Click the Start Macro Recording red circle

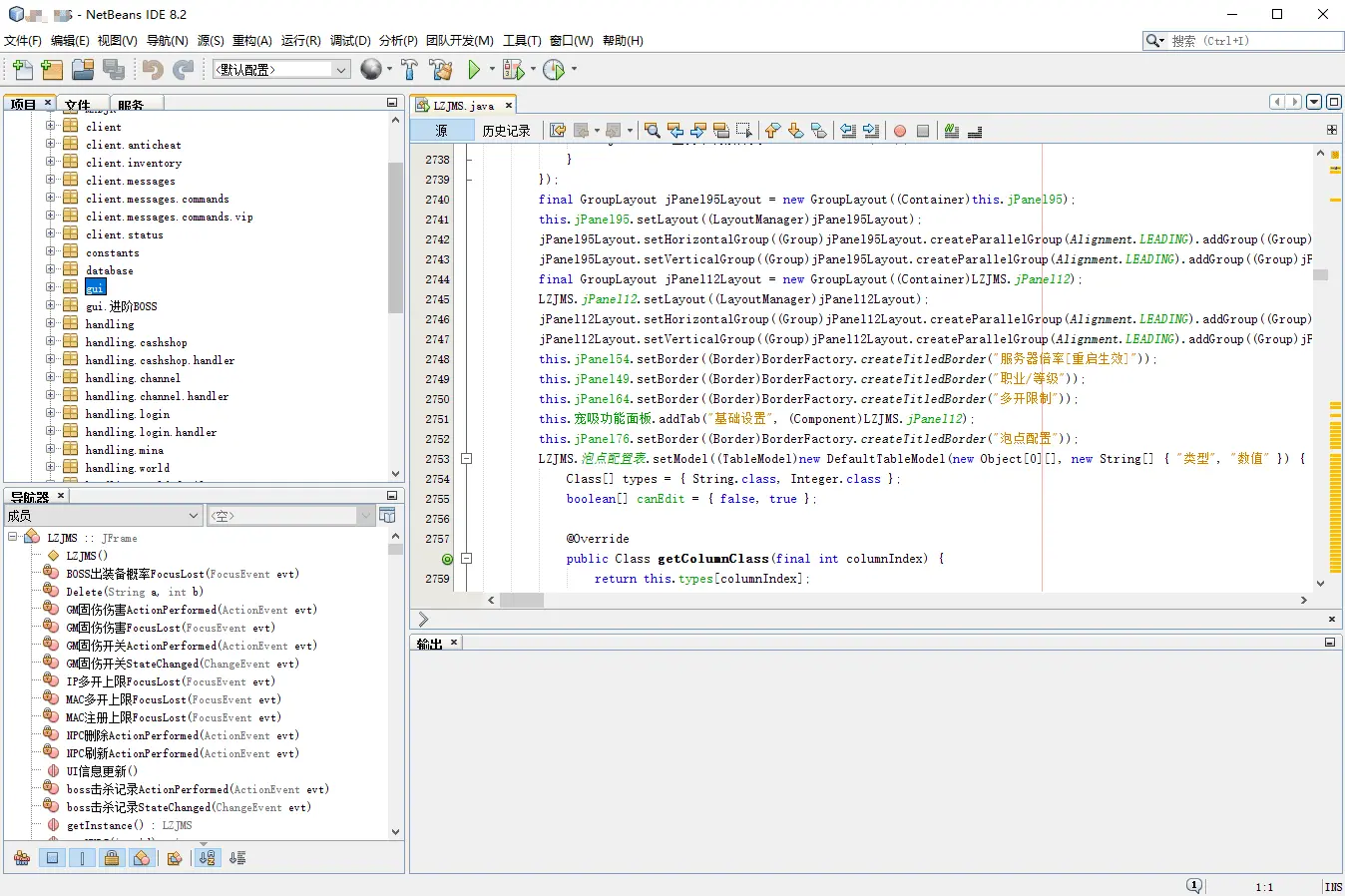click(x=900, y=131)
